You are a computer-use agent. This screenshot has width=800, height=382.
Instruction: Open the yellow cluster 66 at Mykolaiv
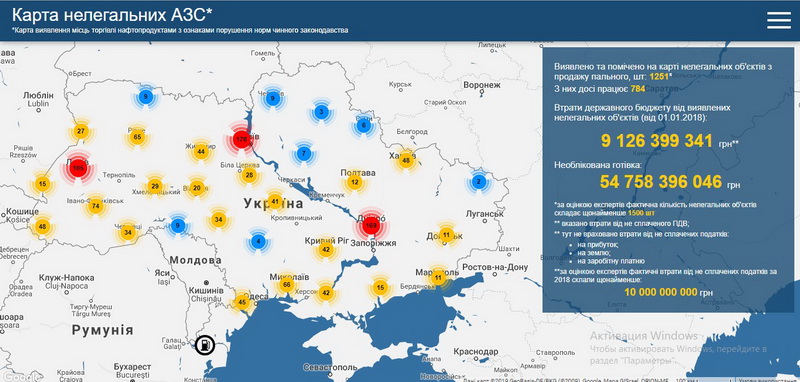(287, 284)
